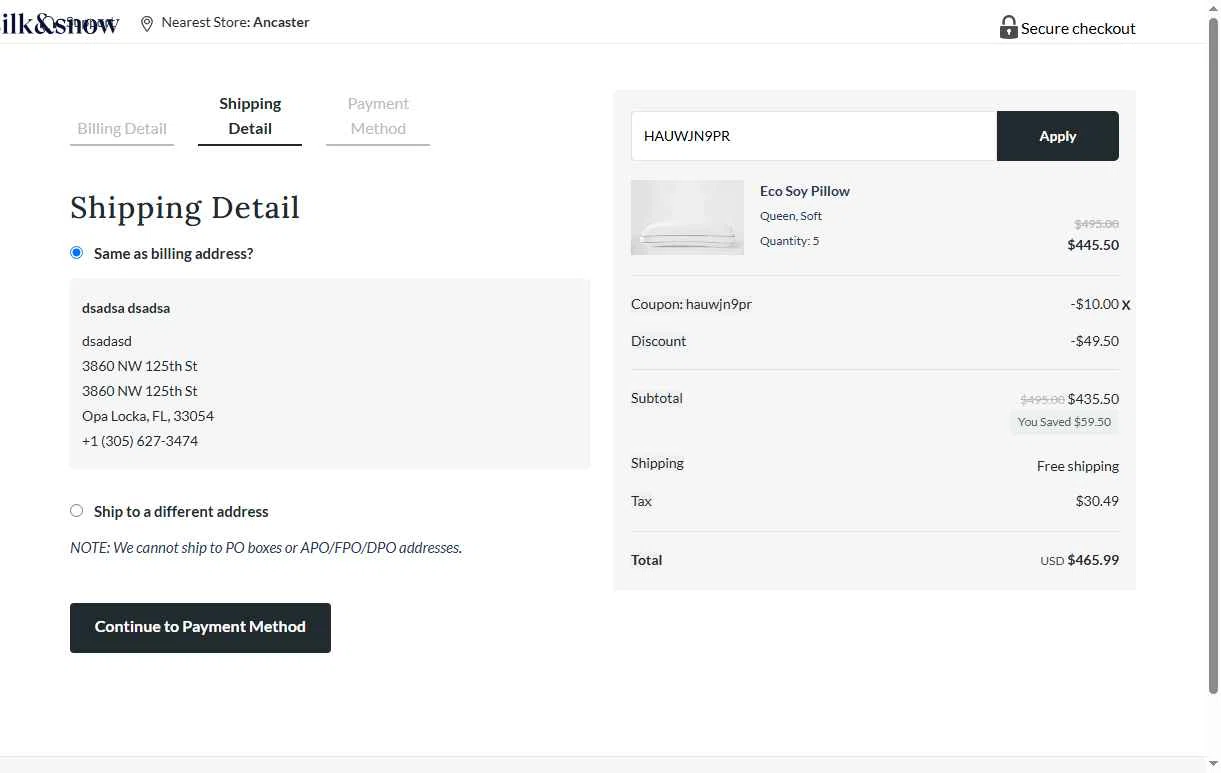
Task: Apply the coupon code
Action: [x=1057, y=136]
